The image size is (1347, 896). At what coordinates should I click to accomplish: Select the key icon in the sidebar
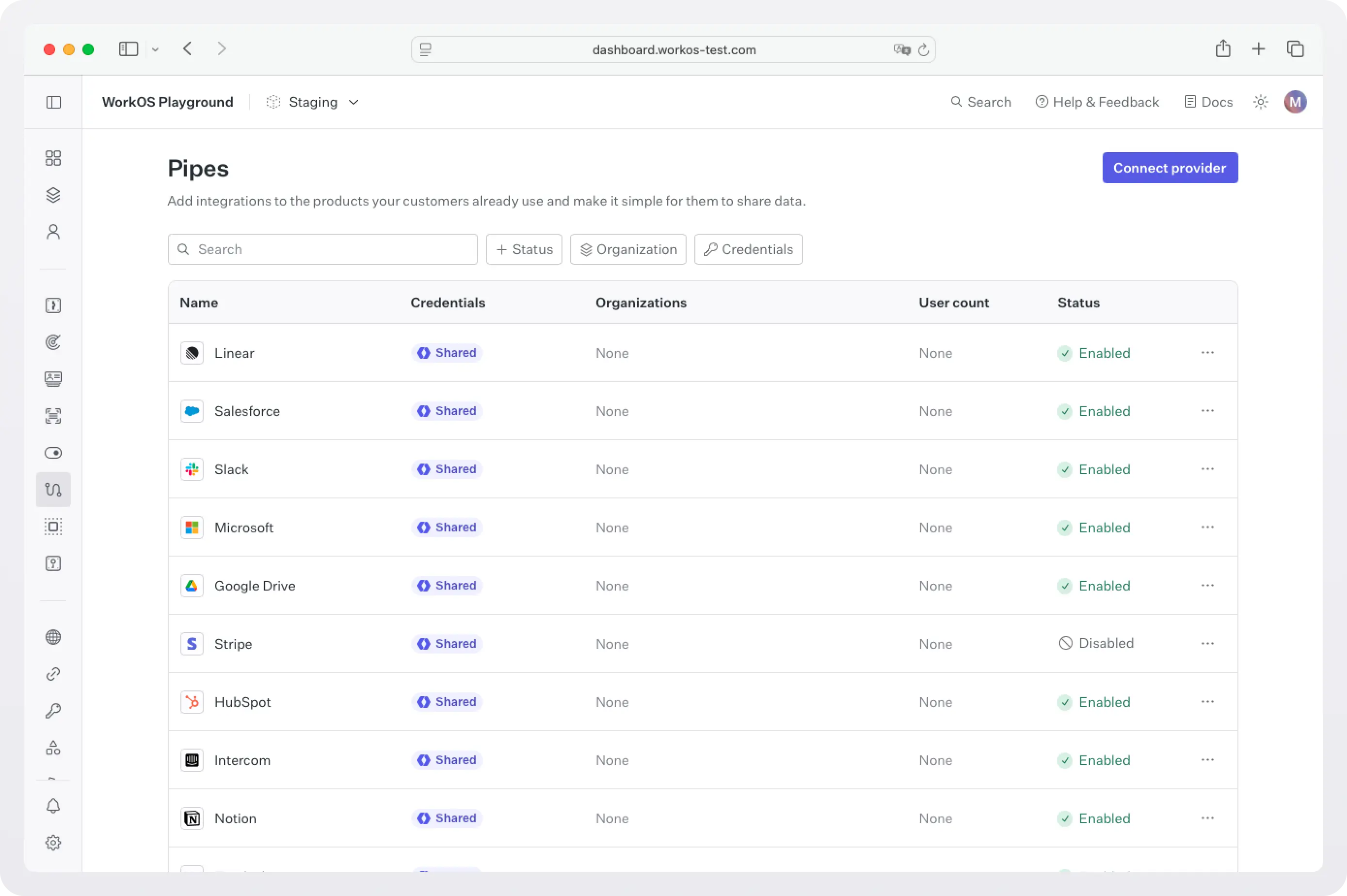click(x=53, y=710)
